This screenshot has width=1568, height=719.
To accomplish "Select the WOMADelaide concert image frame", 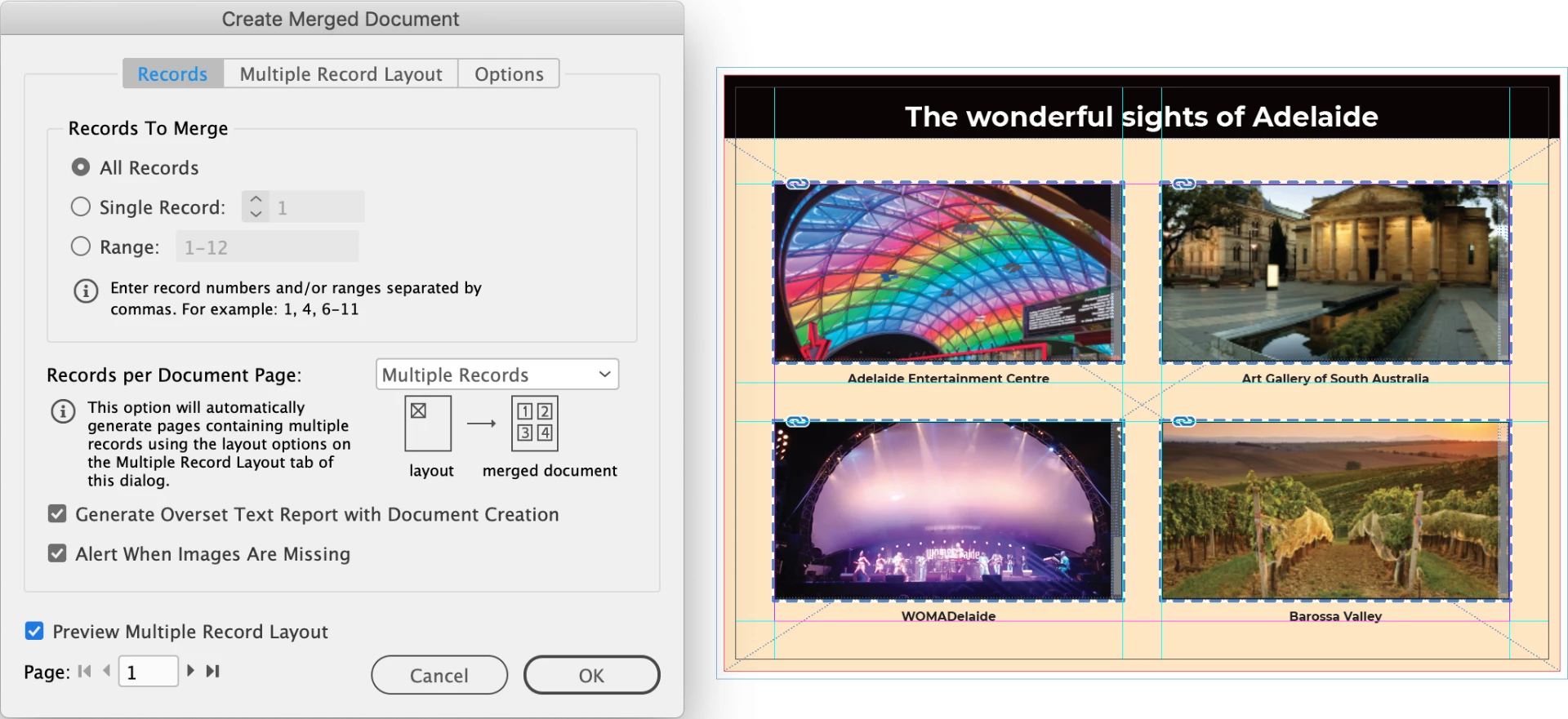I will pyautogui.click(x=948, y=511).
